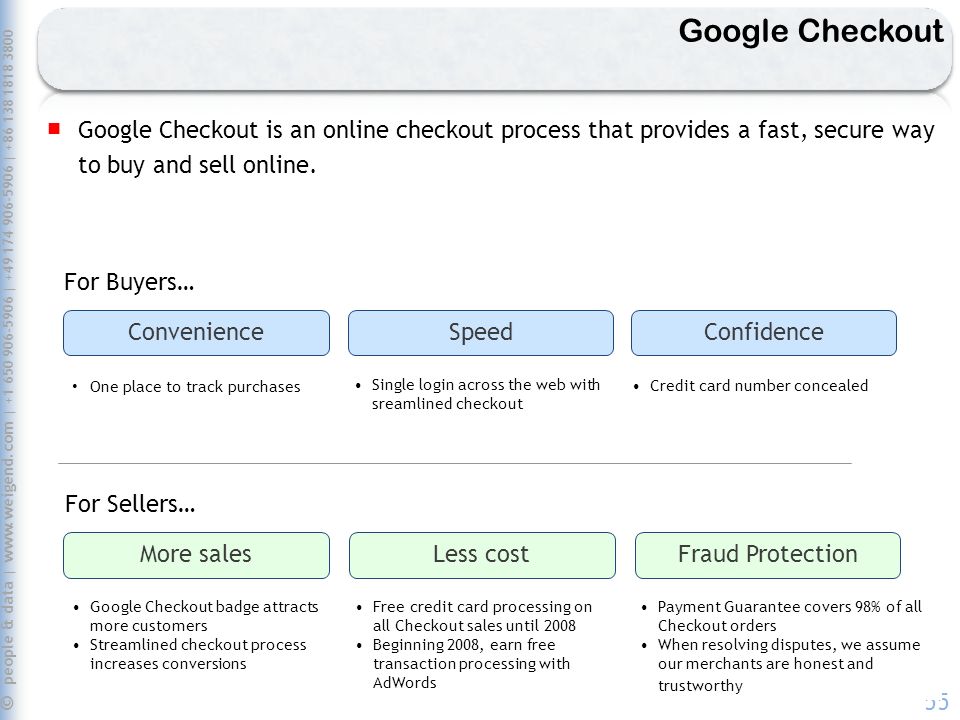The width and height of the screenshot is (960, 720).
Task: Click the Convenience box
Action: 196,332
